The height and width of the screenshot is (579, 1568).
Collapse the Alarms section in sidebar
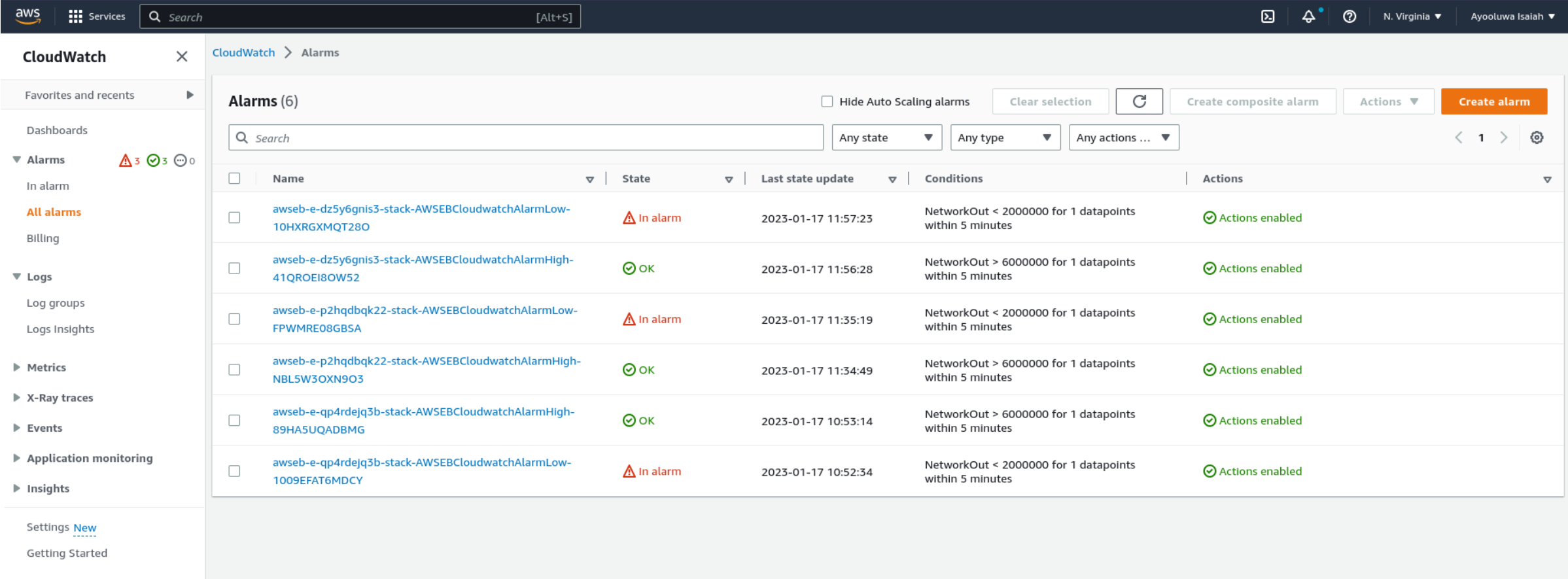[17, 160]
